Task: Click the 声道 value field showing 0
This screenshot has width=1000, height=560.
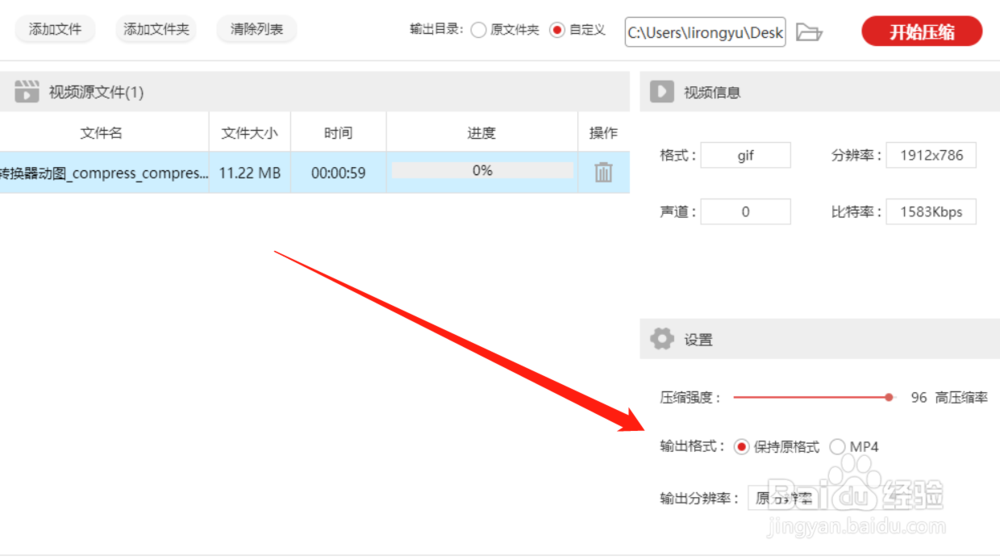Action: (746, 212)
